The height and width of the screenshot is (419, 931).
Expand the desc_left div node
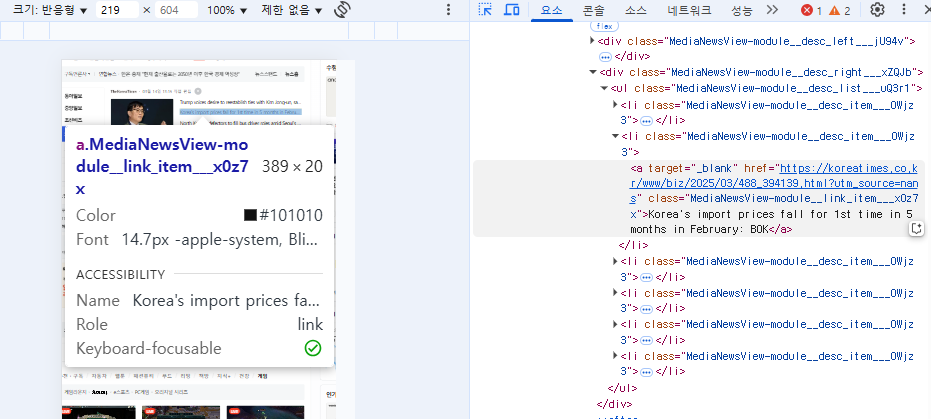[x=592, y=41]
